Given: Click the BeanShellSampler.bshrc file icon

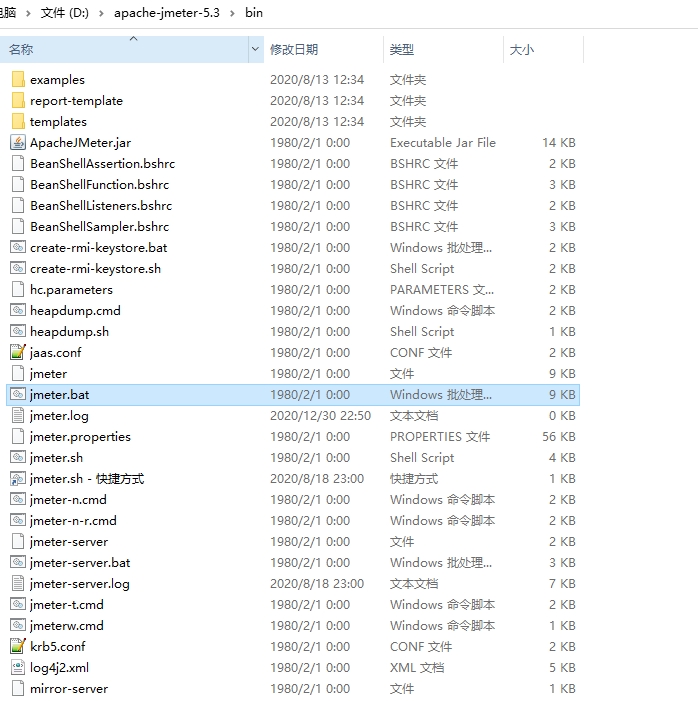Looking at the screenshot, I should point(18,226).
